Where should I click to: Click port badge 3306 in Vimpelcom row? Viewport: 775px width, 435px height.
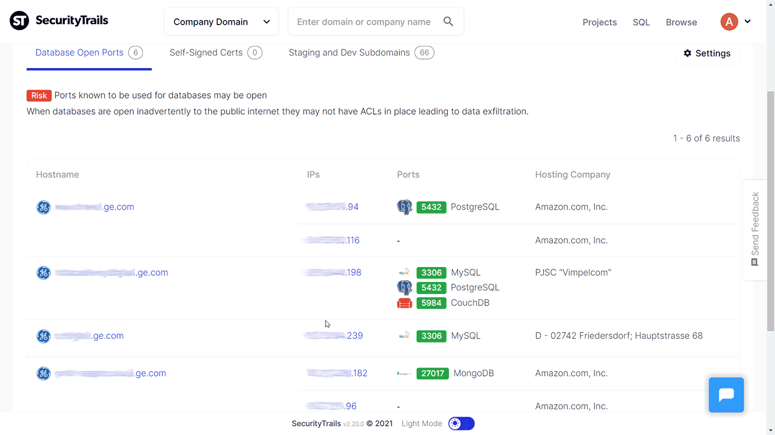click(x=431, y=273)
